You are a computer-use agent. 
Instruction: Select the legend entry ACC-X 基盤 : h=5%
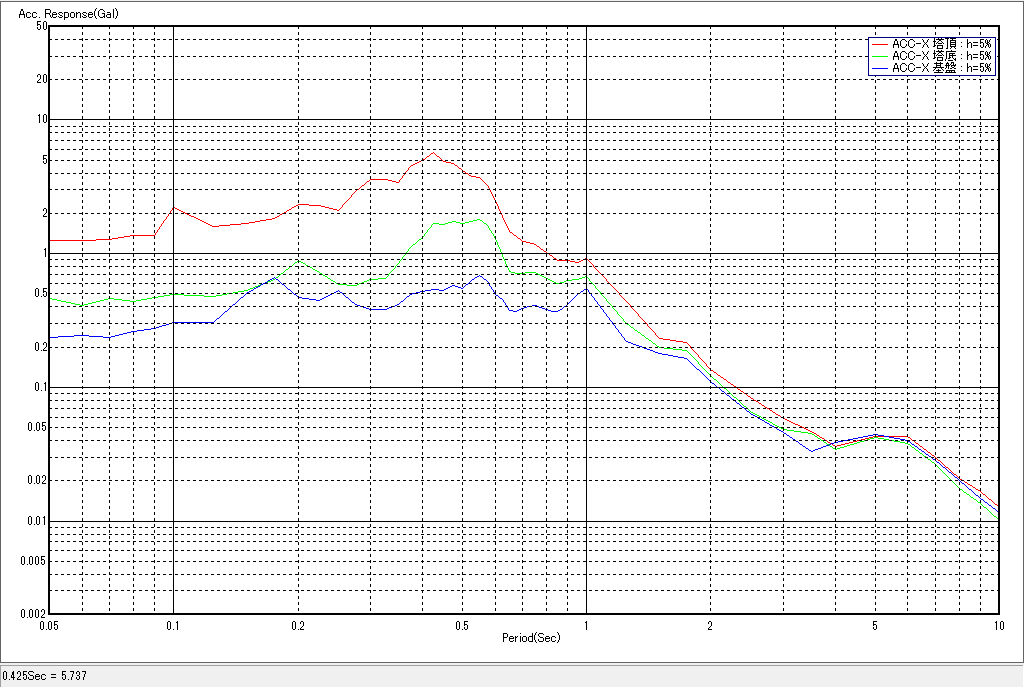click(941, 68)
